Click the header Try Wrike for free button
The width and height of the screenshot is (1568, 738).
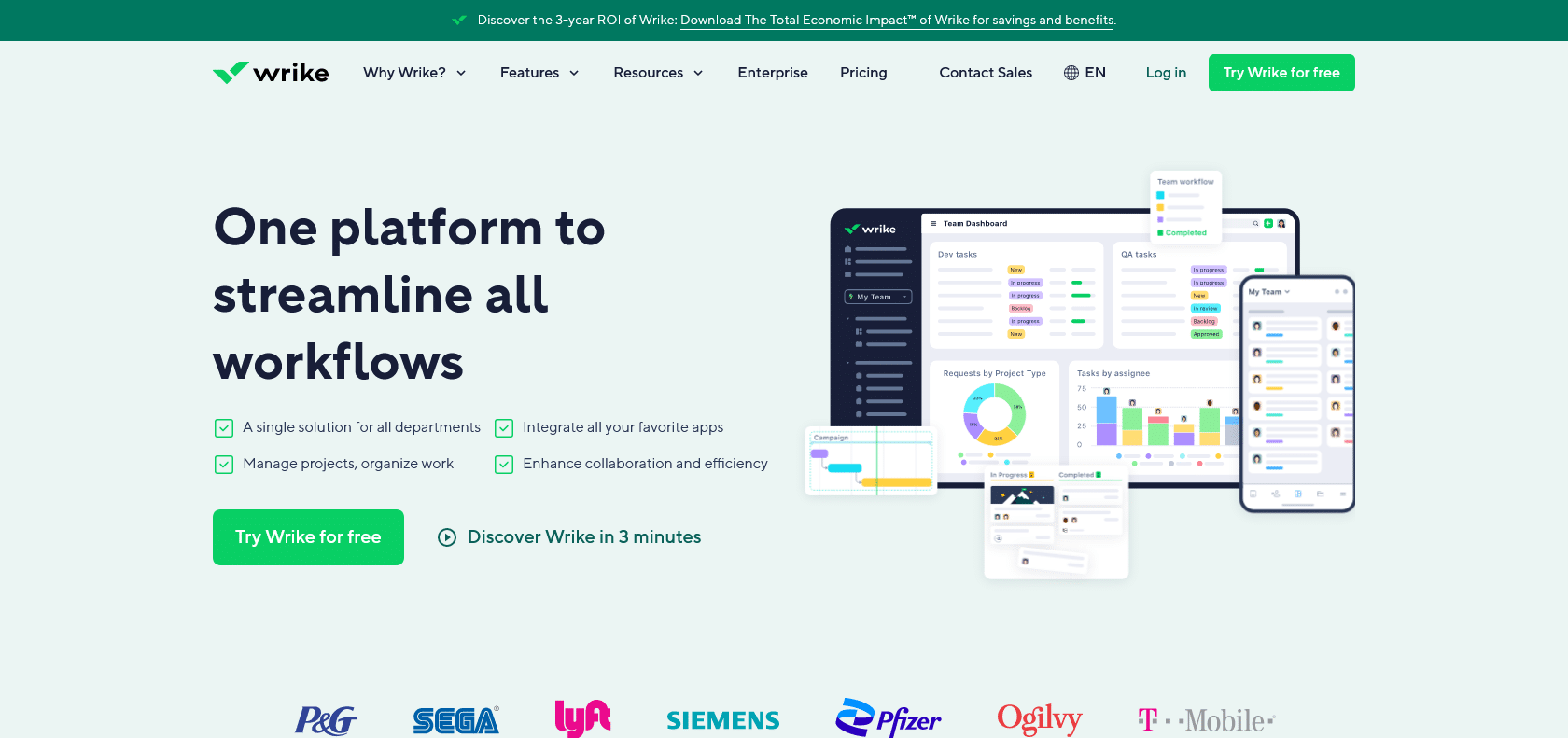(x=1281, y=73)
